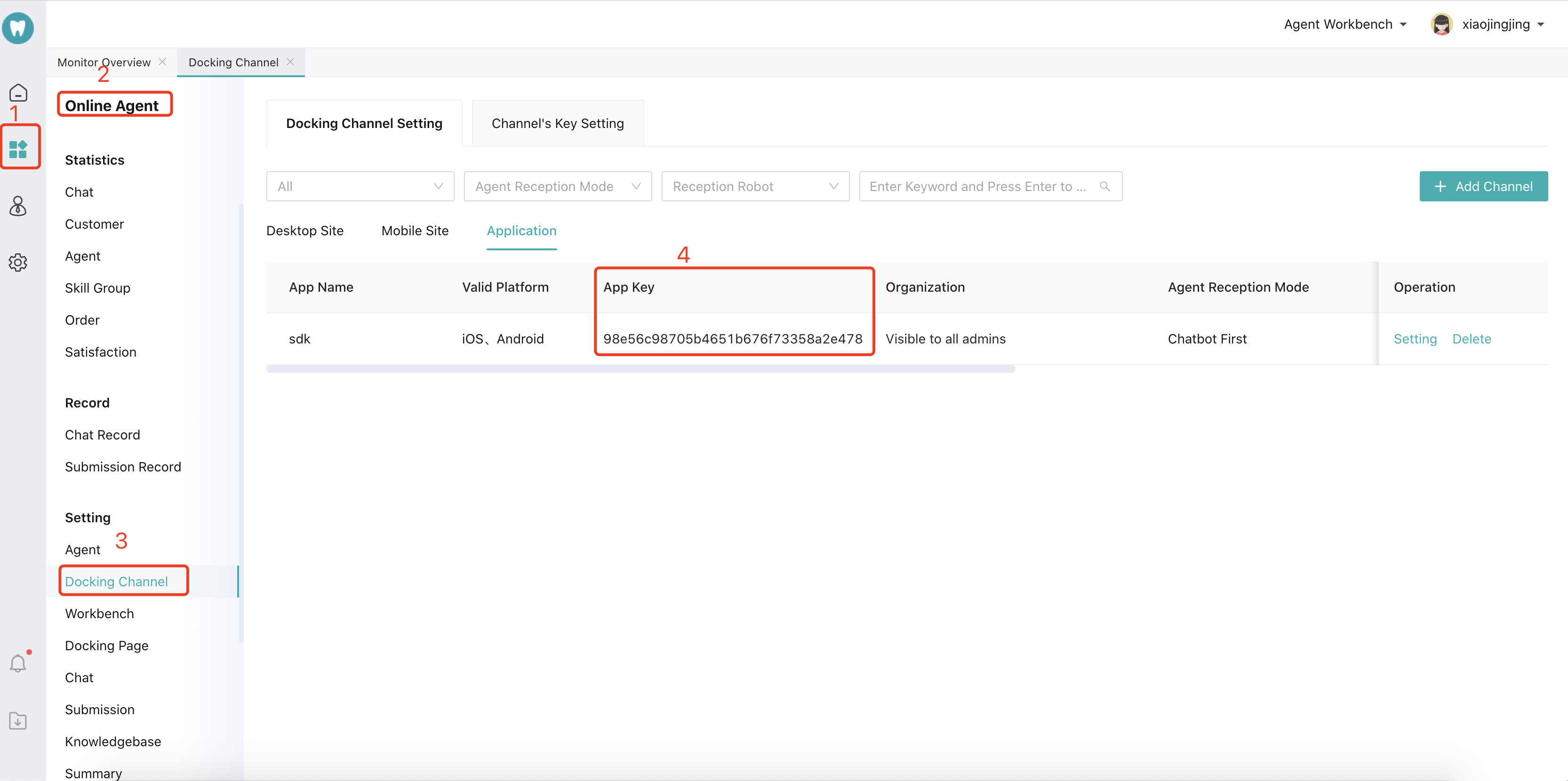Open the Reception Robot dropdown
This screenshot has height=781, width=1568.
(x=755, y=186)
